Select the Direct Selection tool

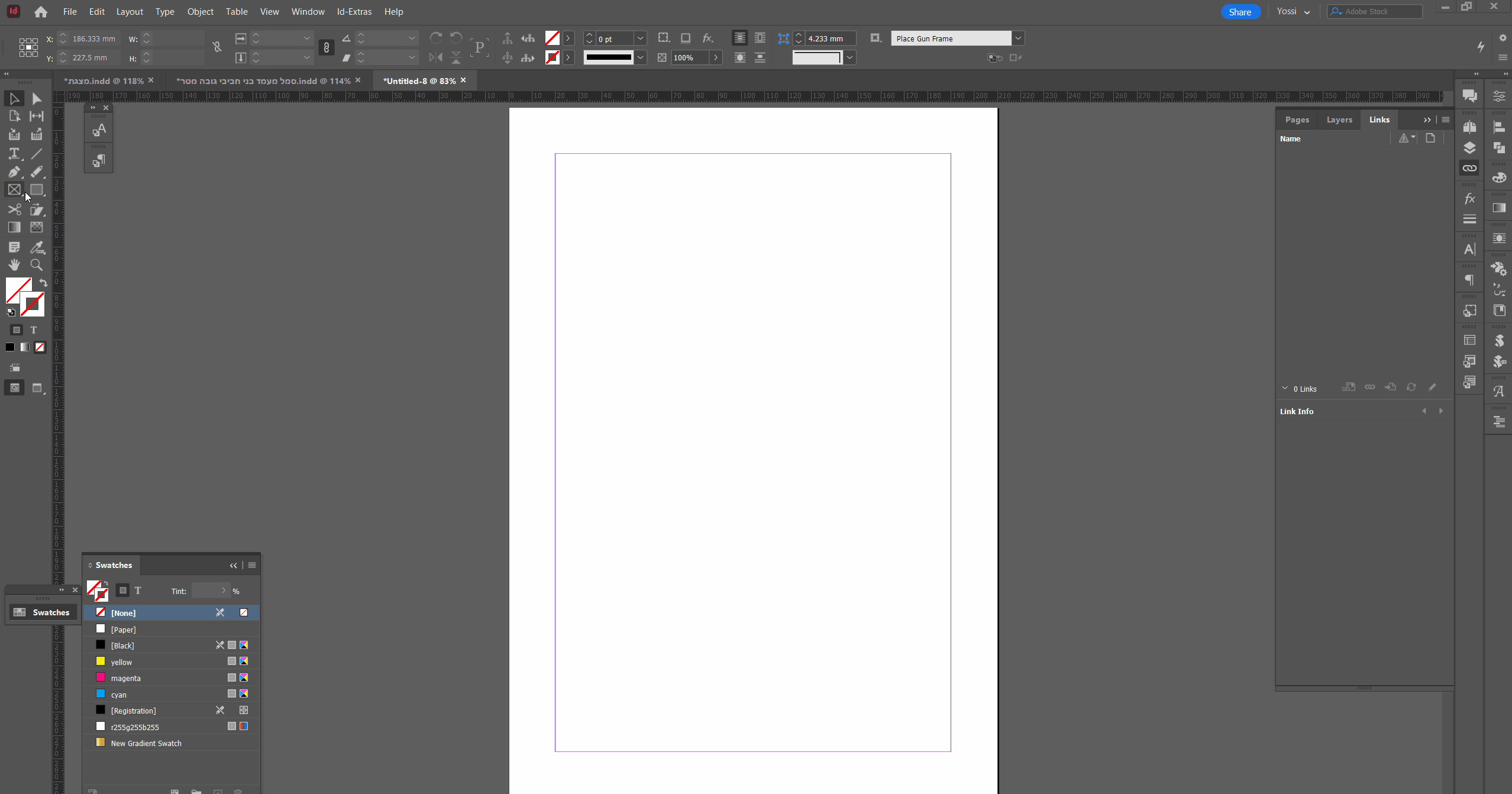pos(36,99)
